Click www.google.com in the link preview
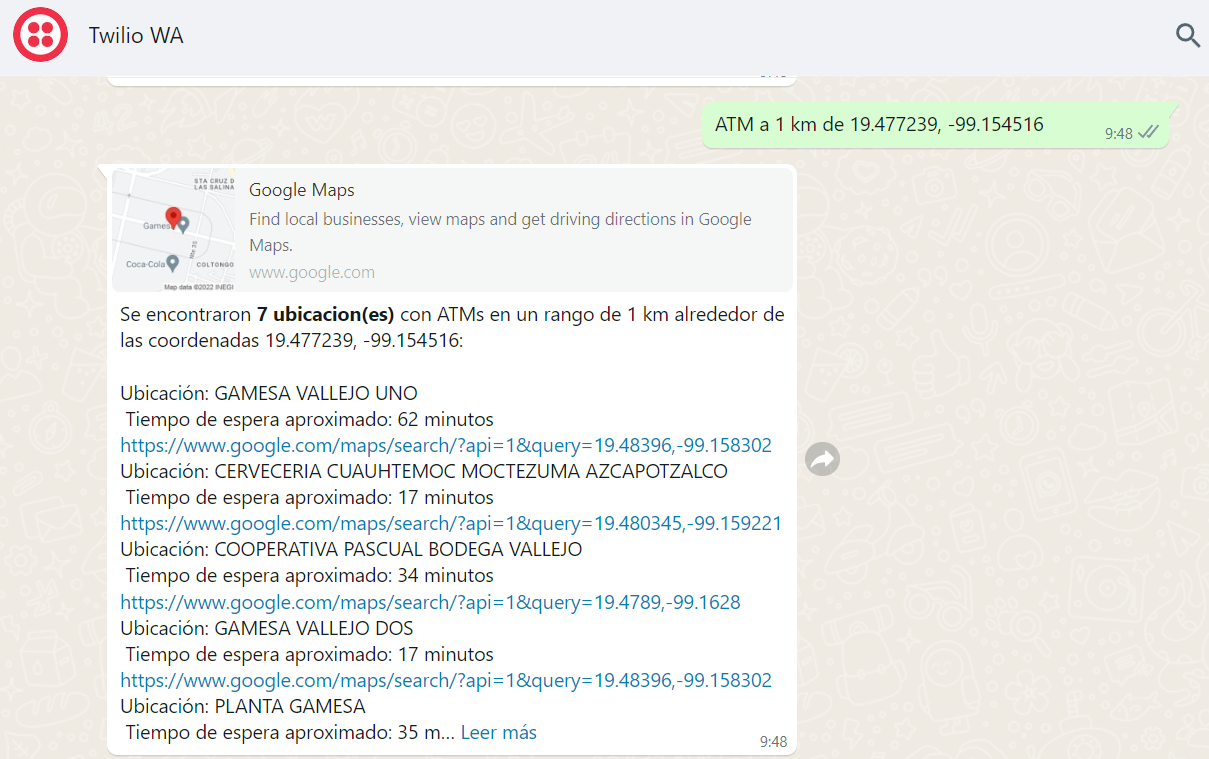This screenshot has width=1209, height=759. coord(311,271)
